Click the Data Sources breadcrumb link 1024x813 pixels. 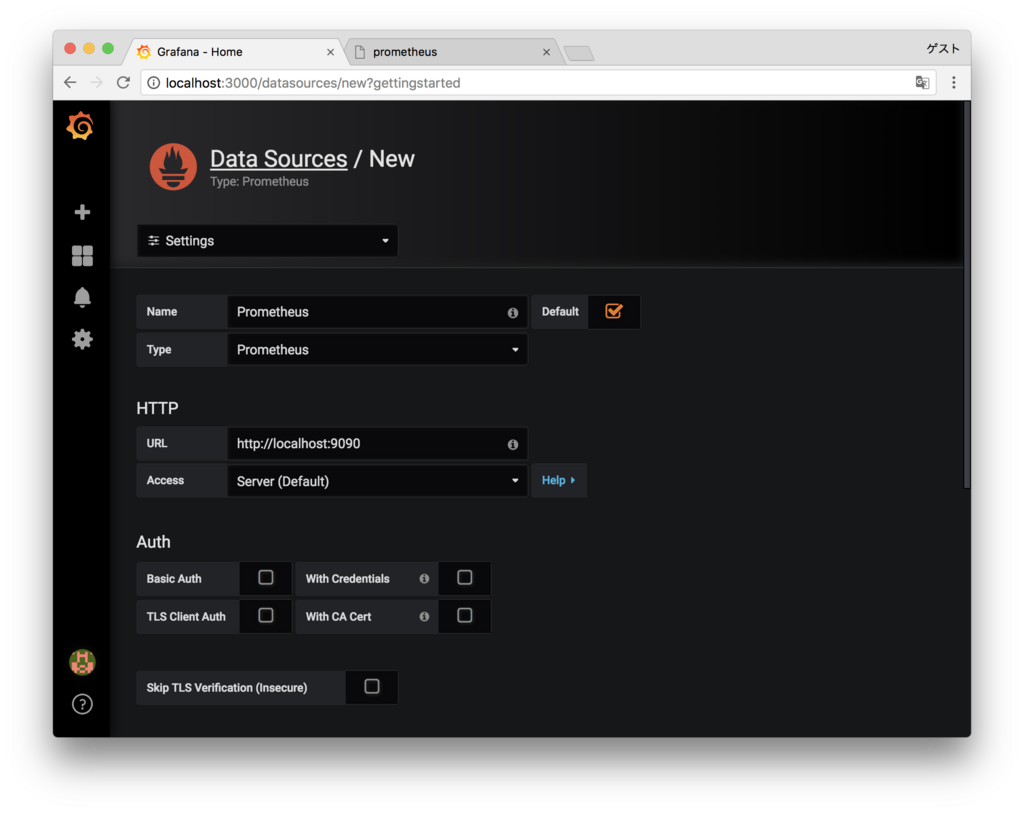[x=278, y=159]
